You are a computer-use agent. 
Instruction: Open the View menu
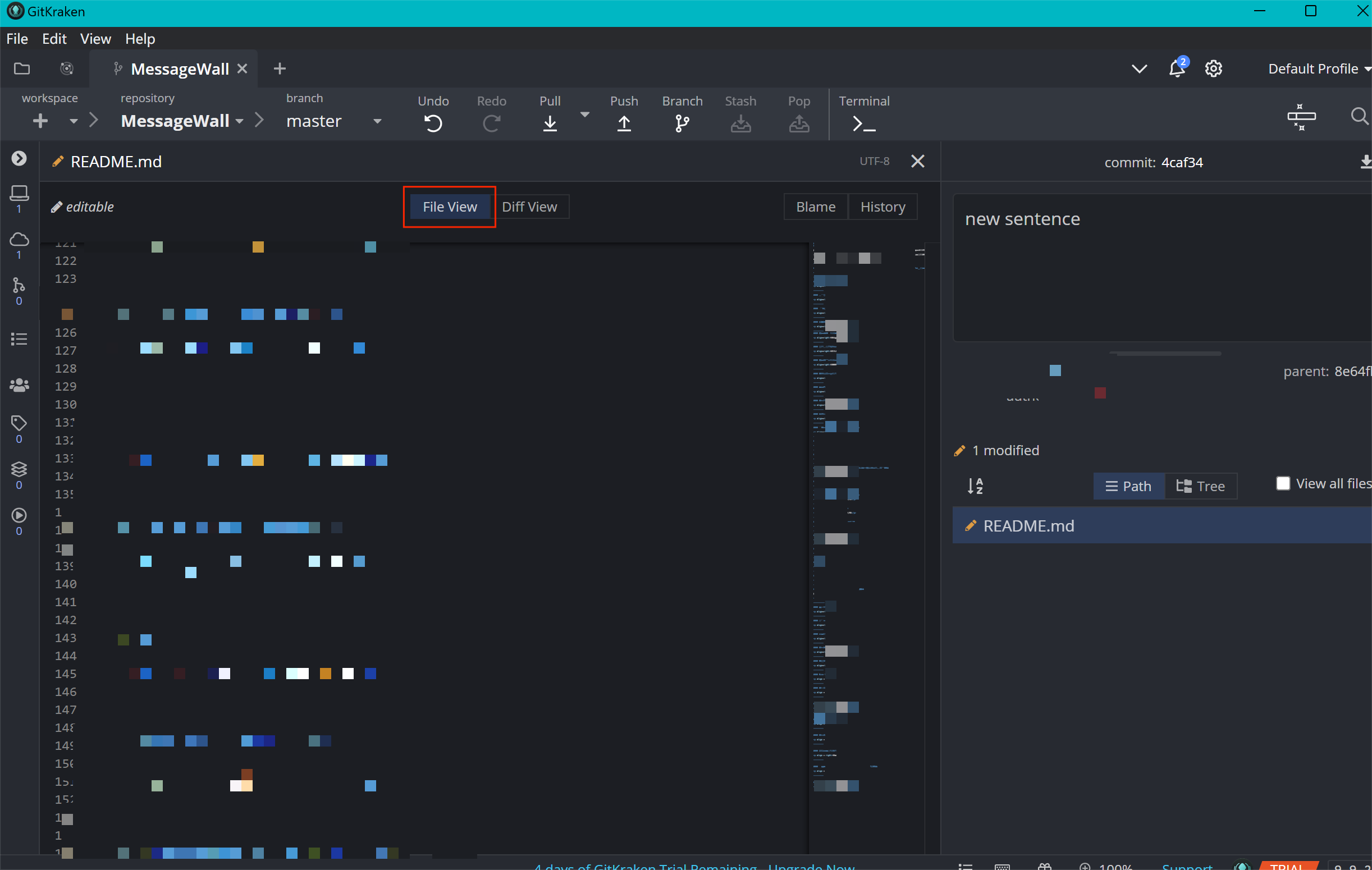pos(95,39)
